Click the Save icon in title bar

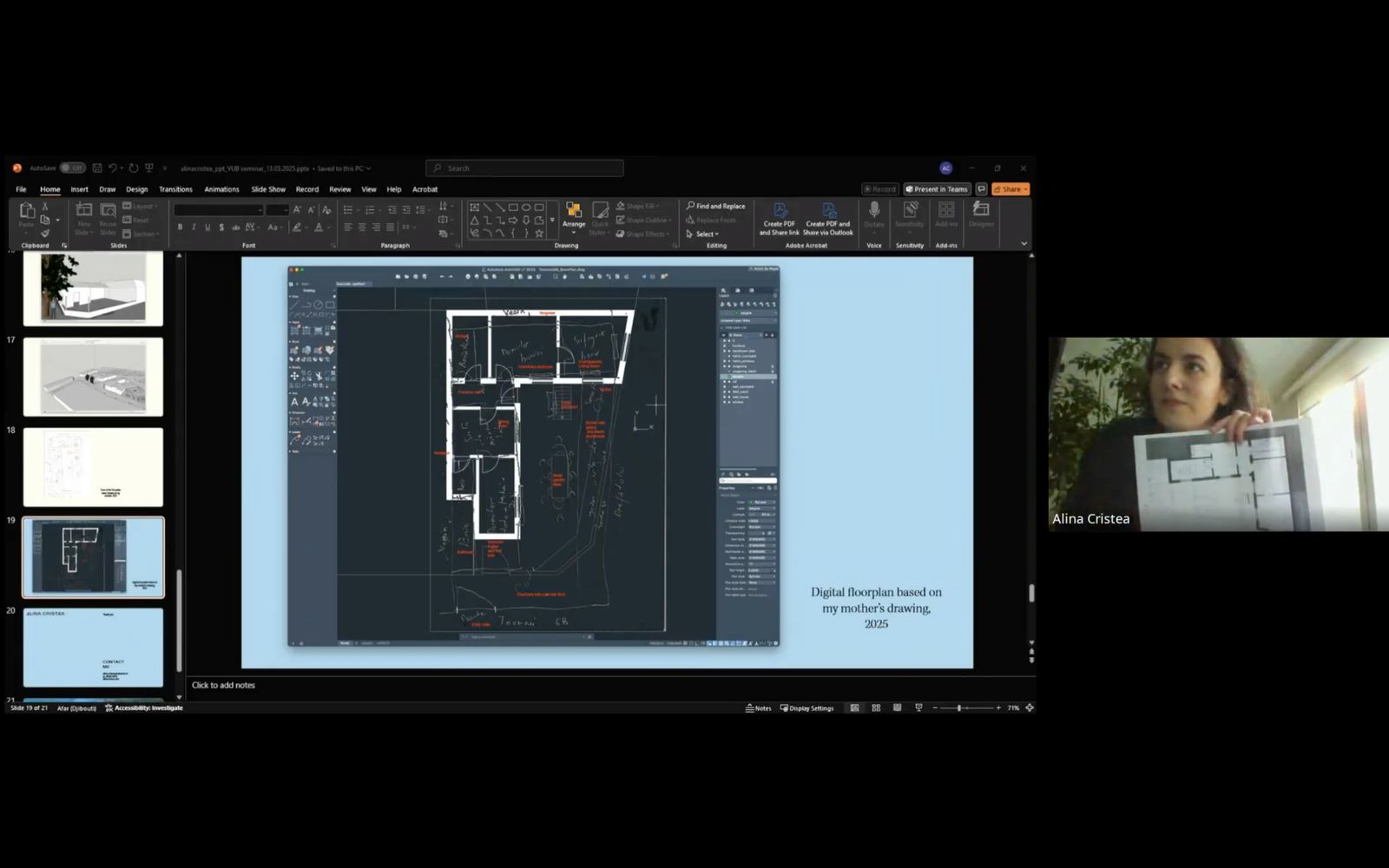[97, 168]
